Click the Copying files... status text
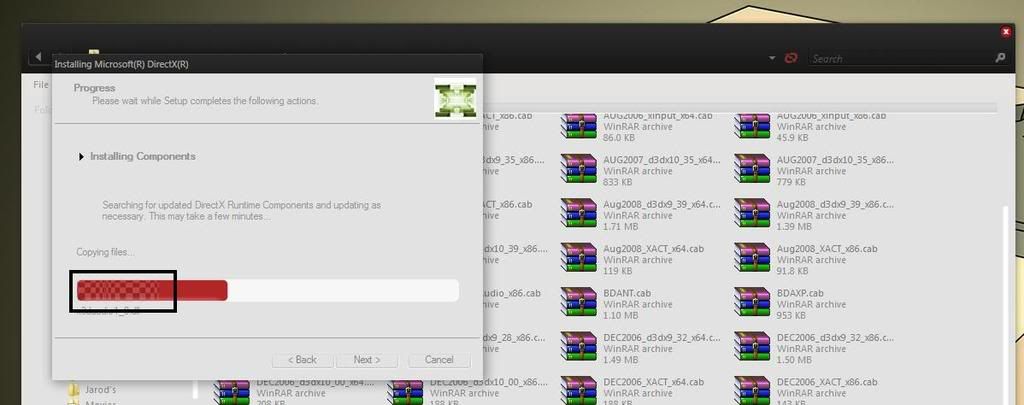 (106, 252)
